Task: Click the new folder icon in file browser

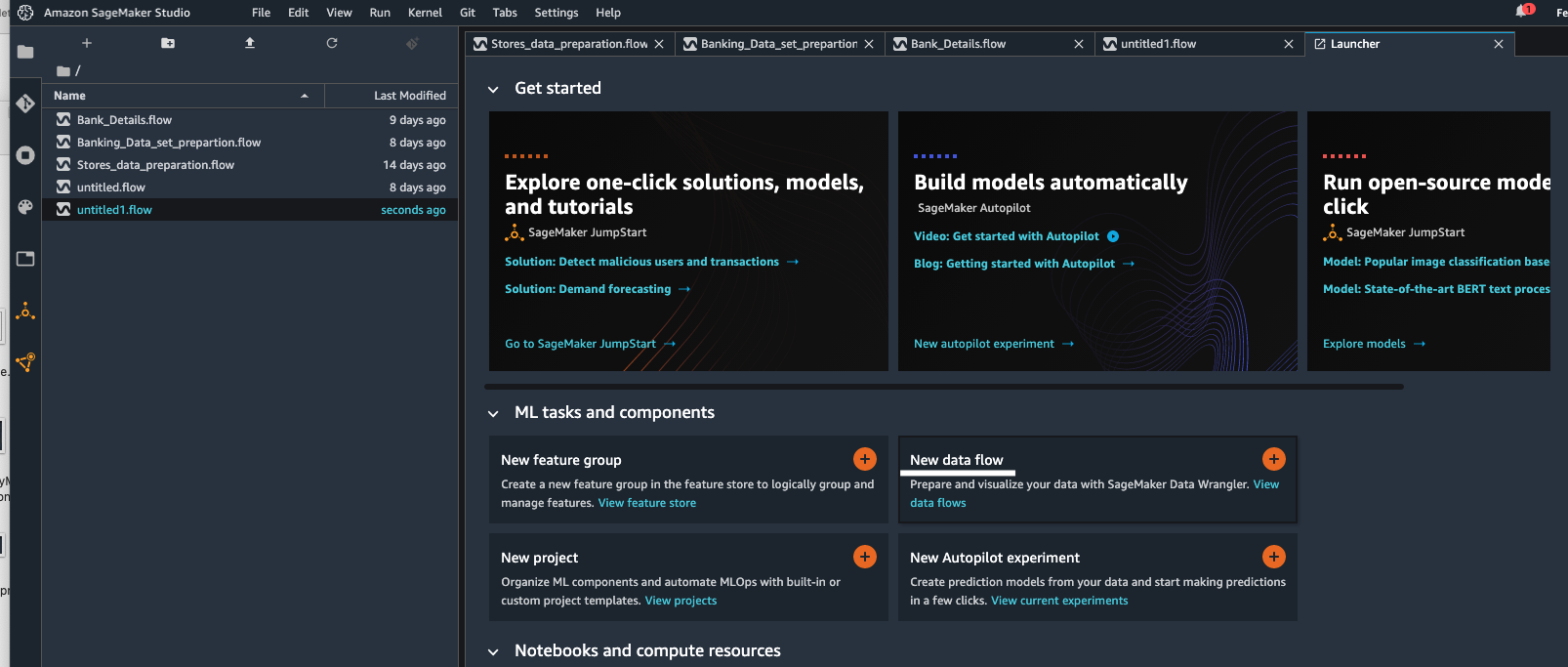Action: point(168,43)
